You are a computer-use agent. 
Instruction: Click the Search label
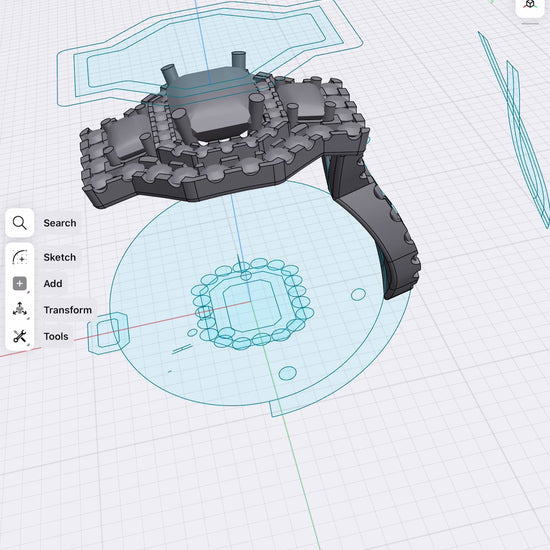[x=60, y=223]
